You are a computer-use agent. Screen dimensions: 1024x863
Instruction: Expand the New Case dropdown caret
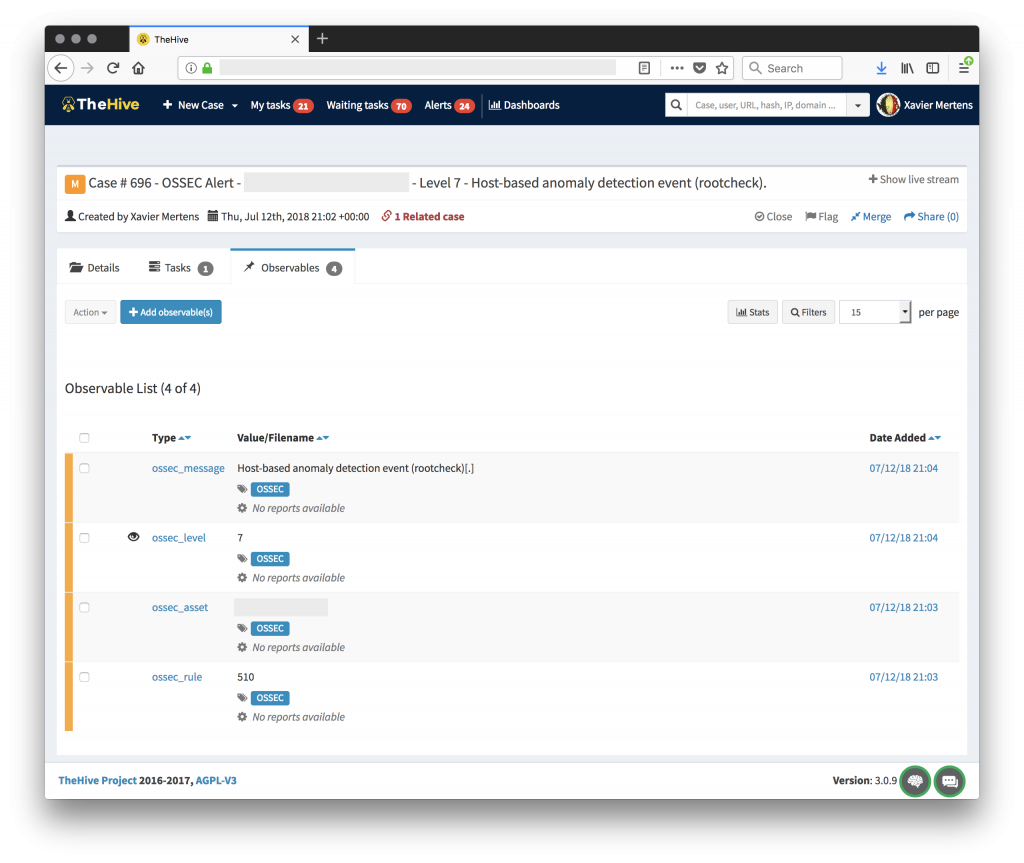(x=234, y=105)
